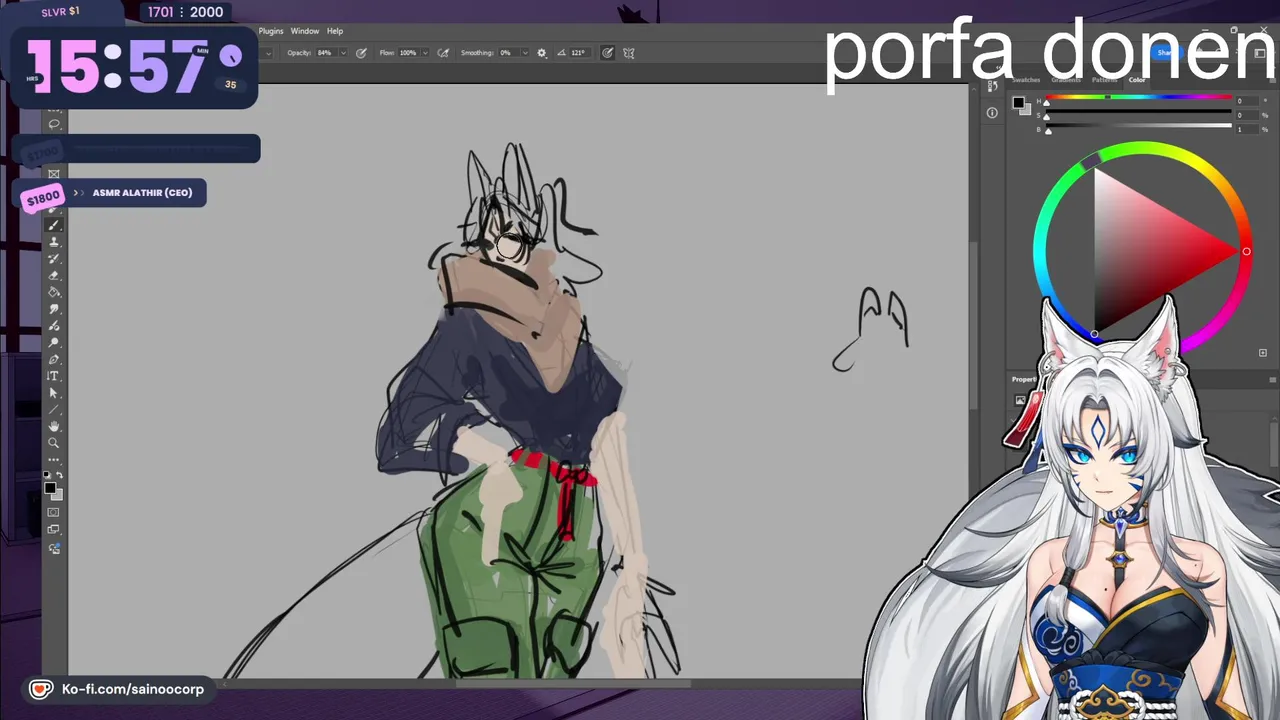
Task: Open the brush mode dropdown arrow
Action: click(268, 53)
